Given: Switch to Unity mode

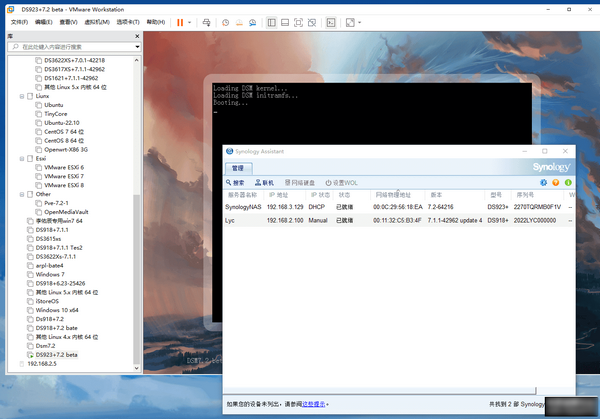Looking at the screenshot, I should [x=312, y=23].
